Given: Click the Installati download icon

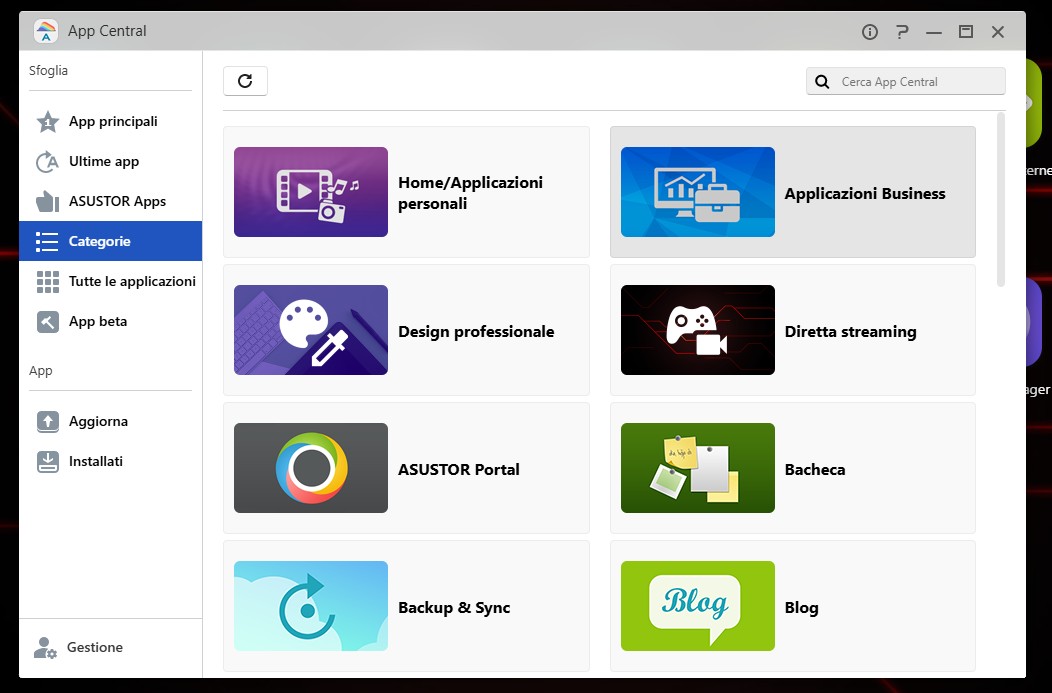Looking at the screenshot, I should click(48, 462).
